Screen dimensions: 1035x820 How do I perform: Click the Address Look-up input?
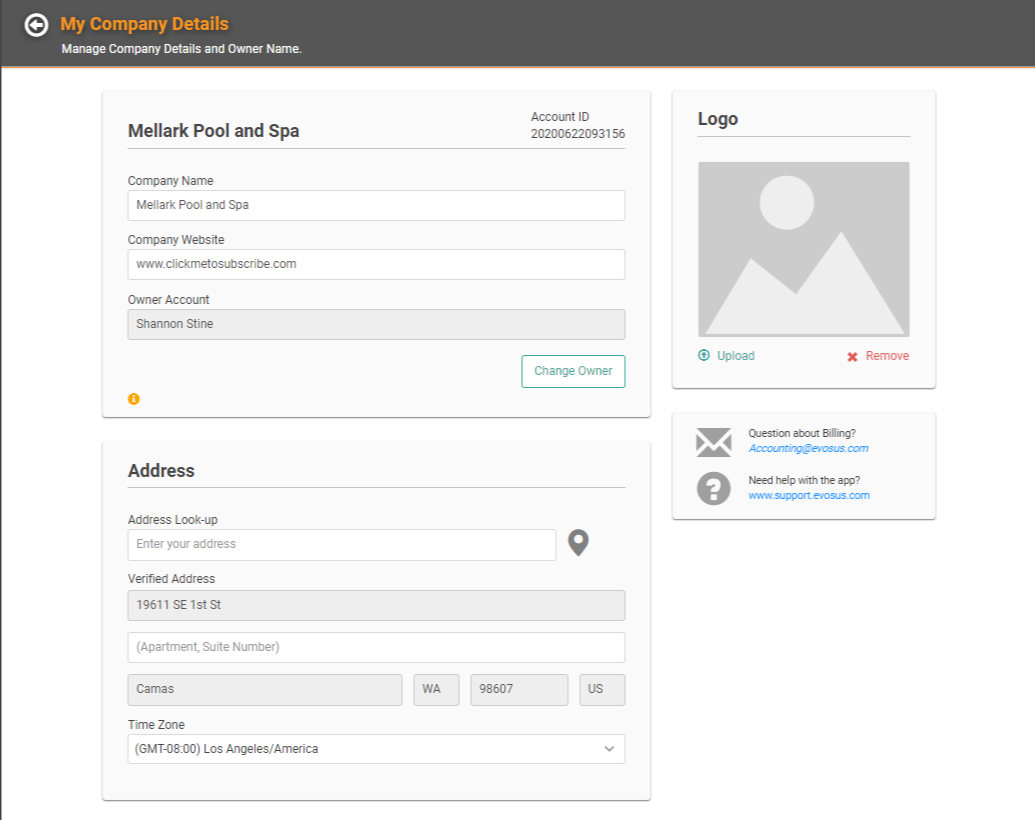(342, 545)
